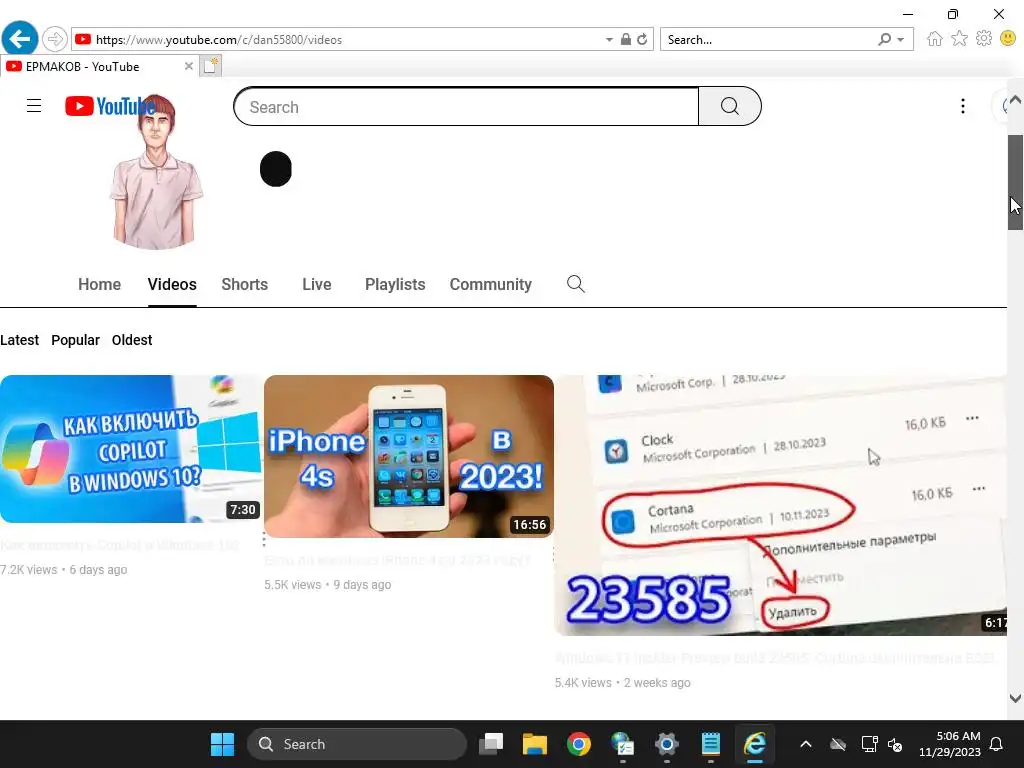The image size is (1024, 768).
Task: Open Task View in taskbar
Action: pyautogui.click(x=491, y=744)
